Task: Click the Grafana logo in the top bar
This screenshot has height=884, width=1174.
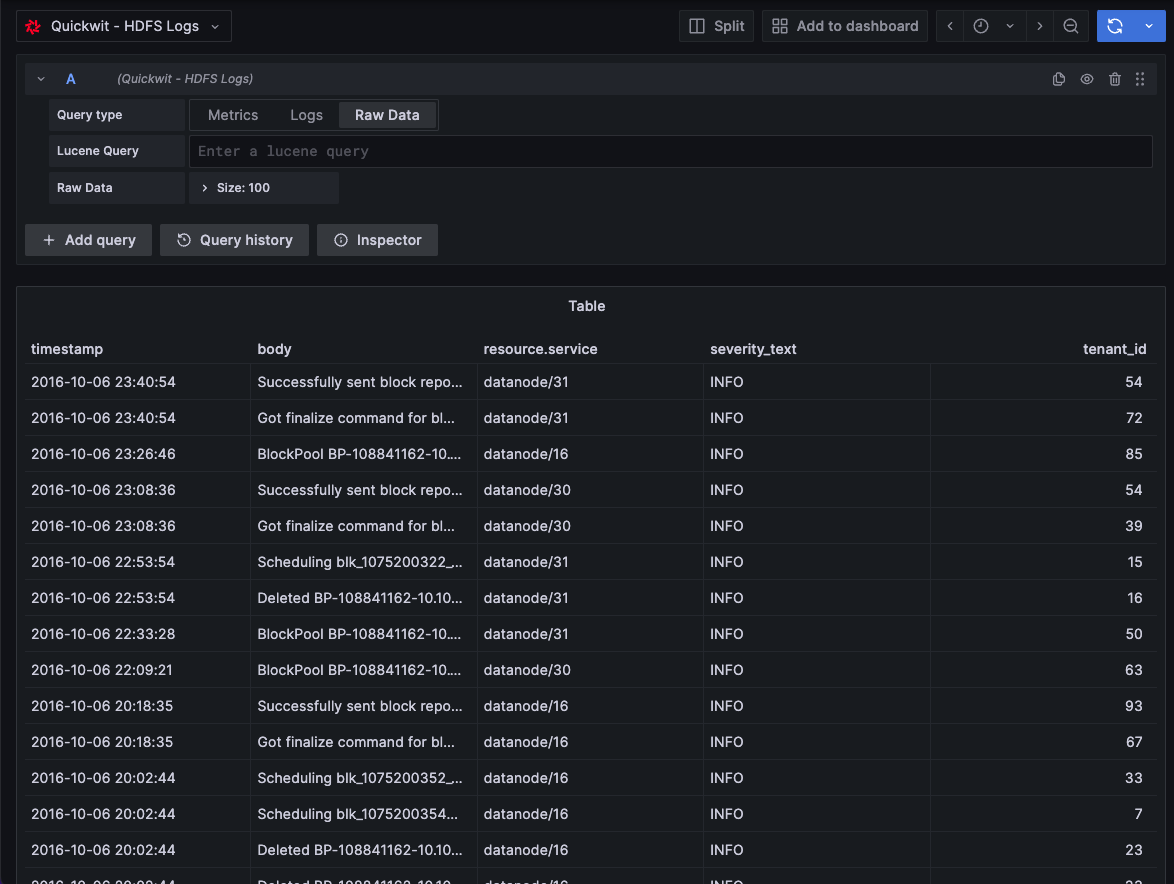Action: tap(32, 26)
